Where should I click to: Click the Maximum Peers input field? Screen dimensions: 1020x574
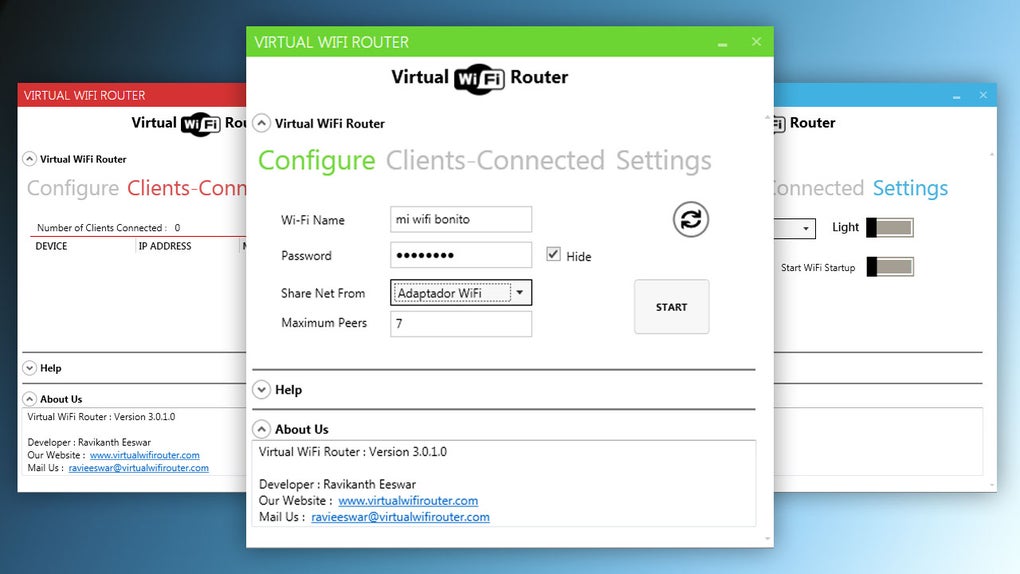[461, 323]
